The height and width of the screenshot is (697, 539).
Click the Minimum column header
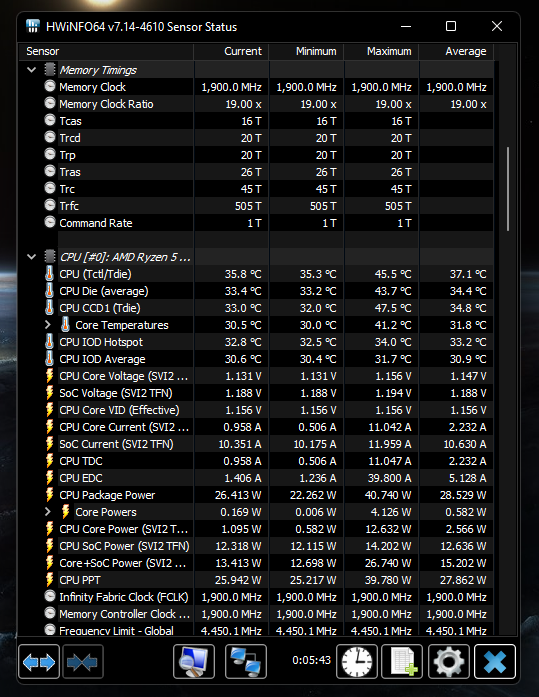pos(306,52)
